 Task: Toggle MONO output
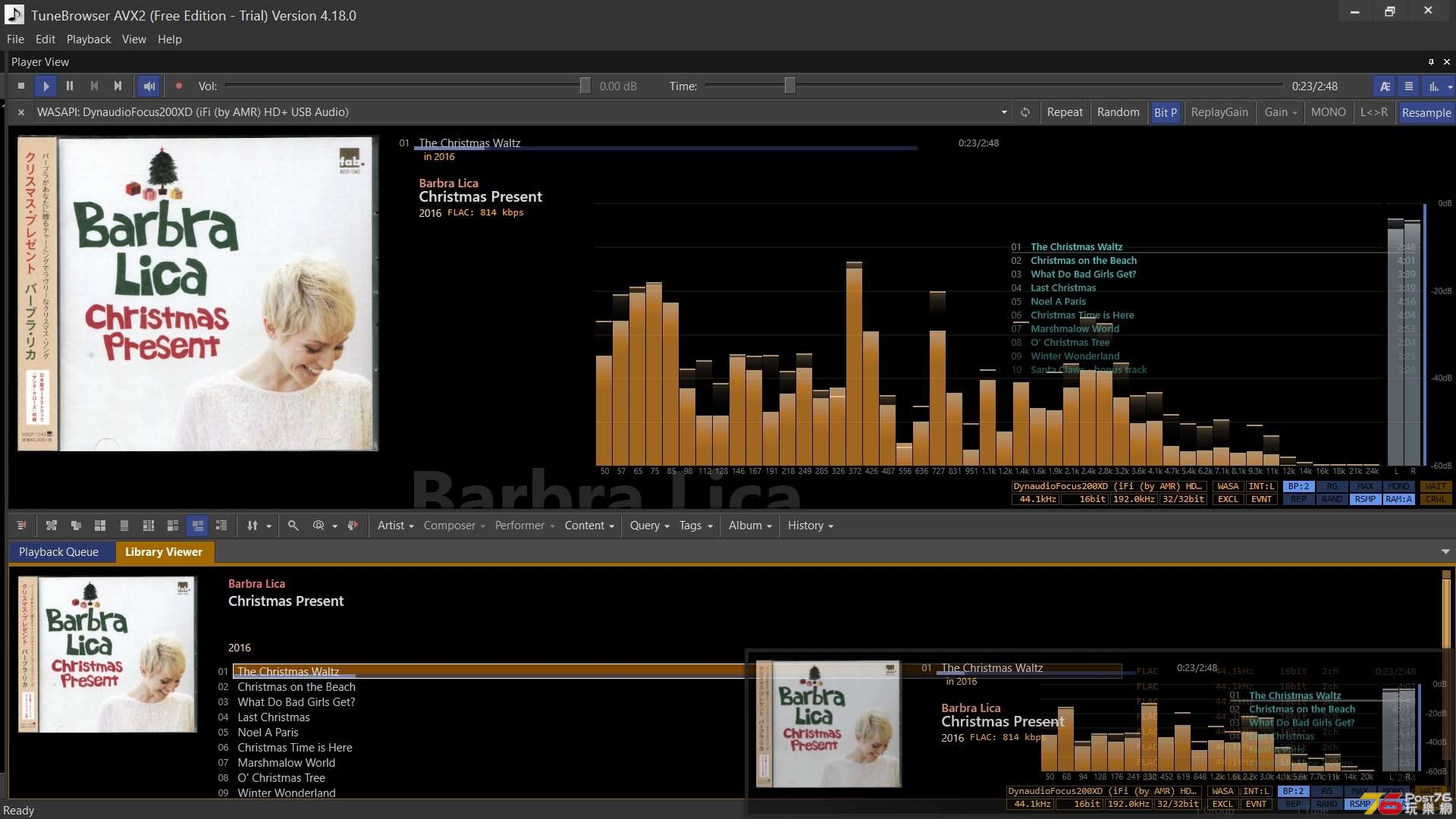point(1328,112)
